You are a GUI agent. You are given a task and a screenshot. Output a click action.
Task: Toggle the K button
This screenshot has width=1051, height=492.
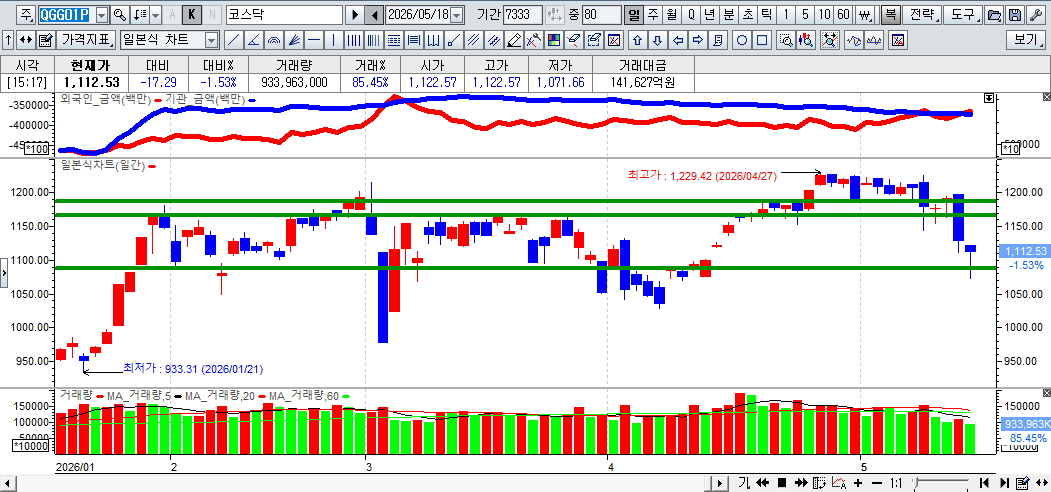click(192, 14)
